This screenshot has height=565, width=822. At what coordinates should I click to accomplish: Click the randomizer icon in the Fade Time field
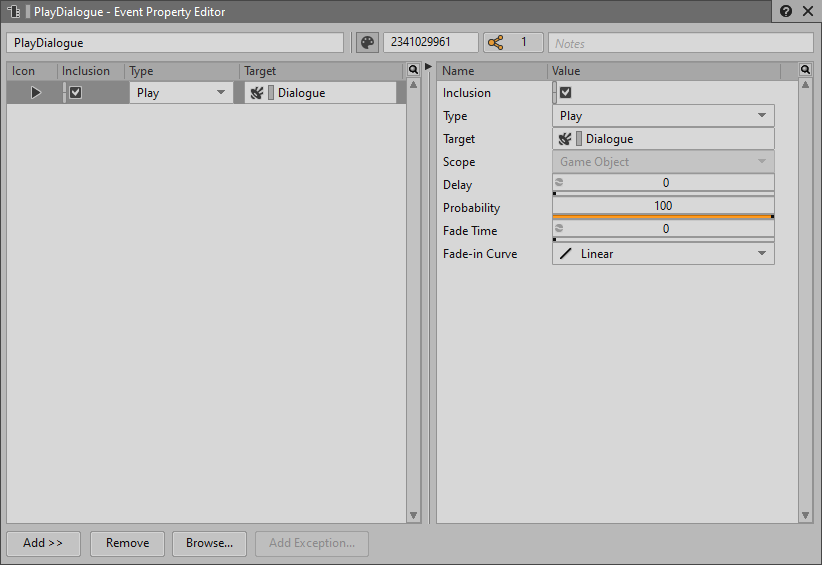click(x=560, y=229)
